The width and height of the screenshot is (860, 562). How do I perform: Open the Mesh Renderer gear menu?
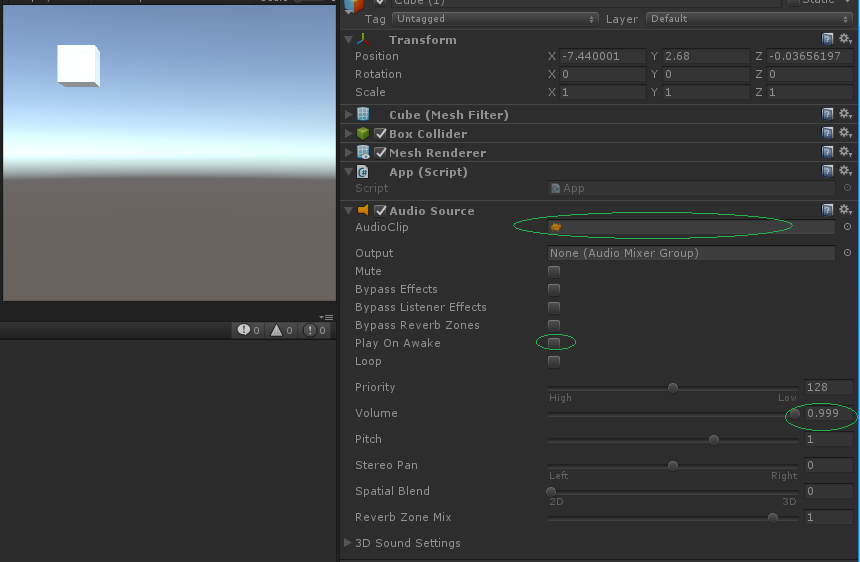pos(845,152)
